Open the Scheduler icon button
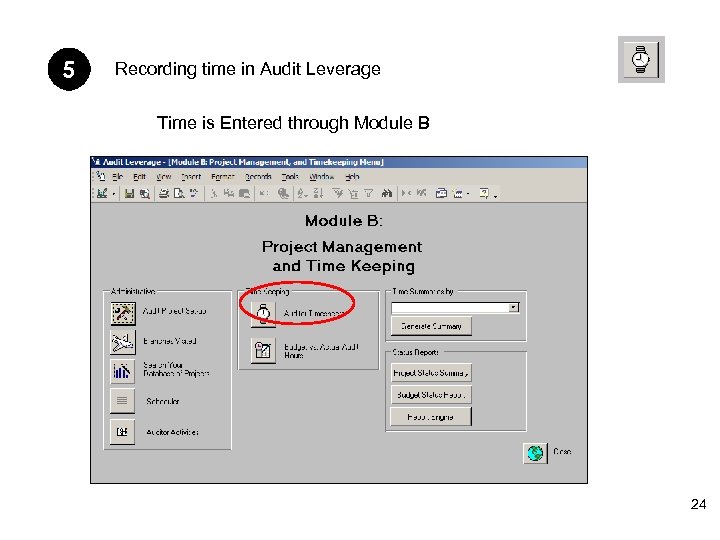The height and width of the screenshot is (540, 720). click(123, 401)
